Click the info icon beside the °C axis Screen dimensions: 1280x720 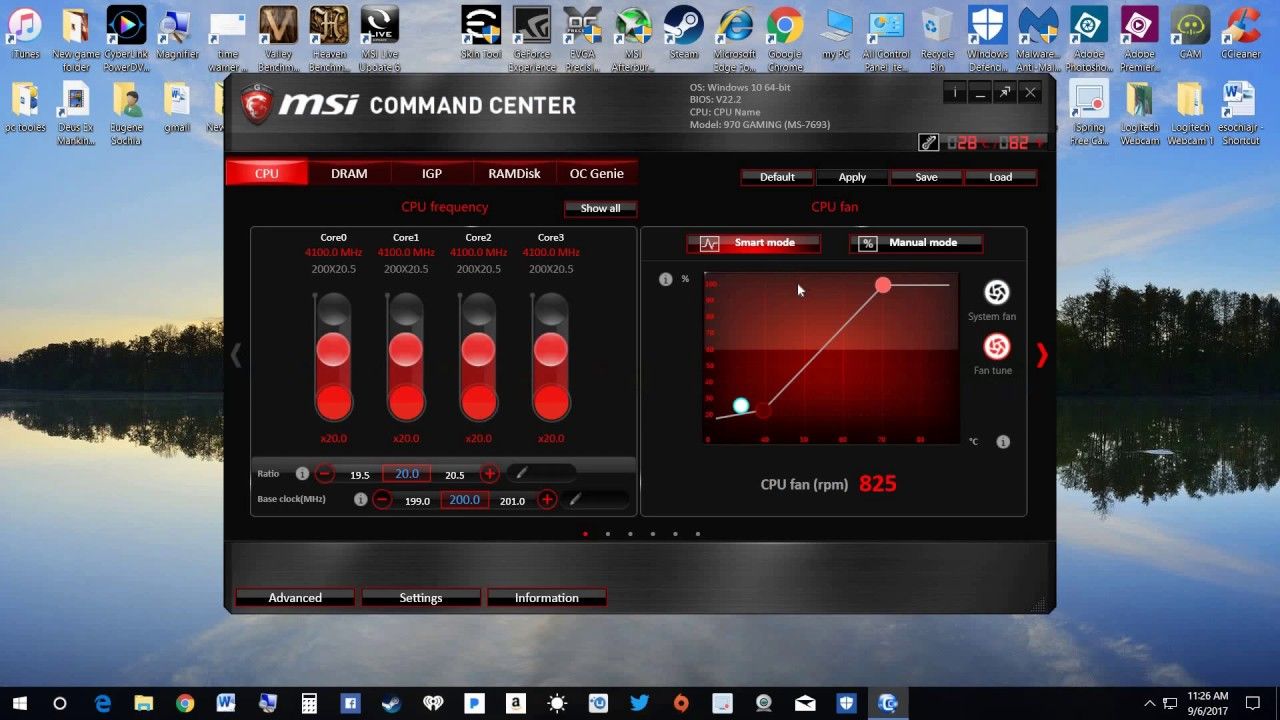(x=1003, y=441)
